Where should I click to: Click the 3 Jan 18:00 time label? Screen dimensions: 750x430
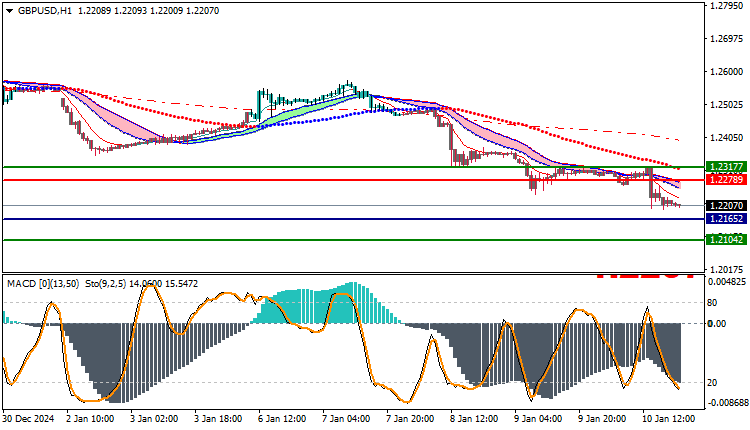pyautogui.click(x=218, y=419)
